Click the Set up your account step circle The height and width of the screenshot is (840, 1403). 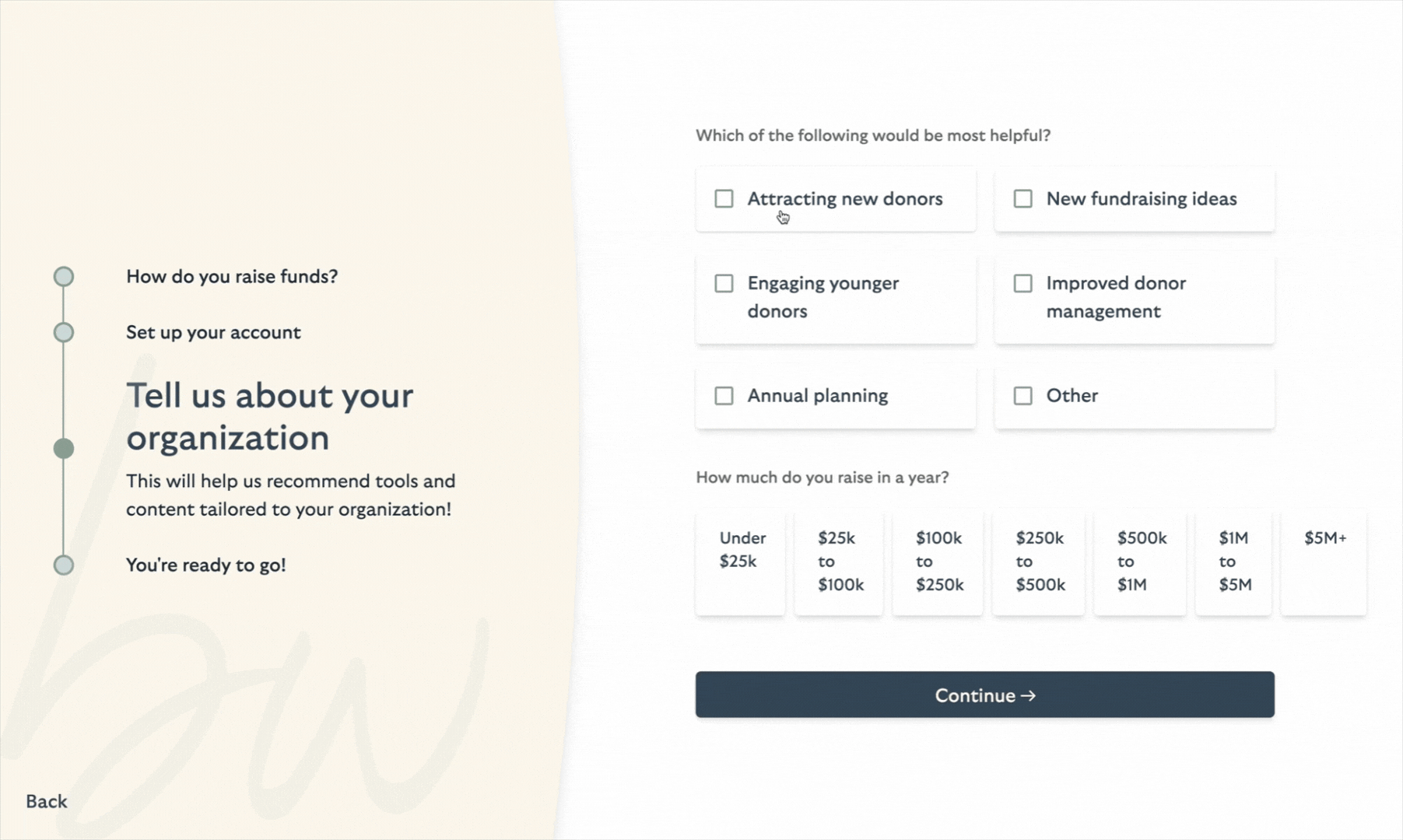pyautogui.click(x=64, y=333)
